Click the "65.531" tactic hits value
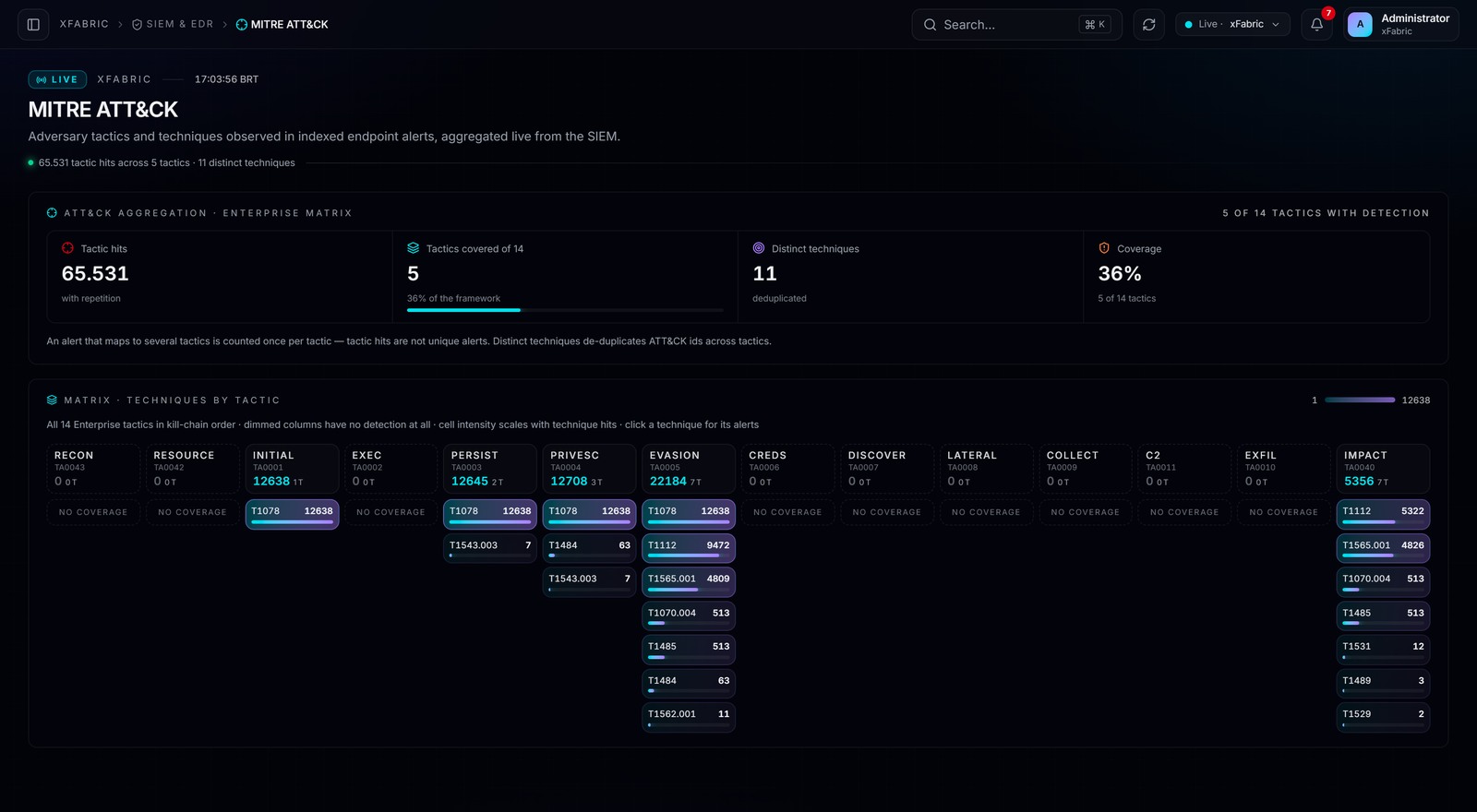The width and height of the screenshot is (1477, 812). [95, 274]
